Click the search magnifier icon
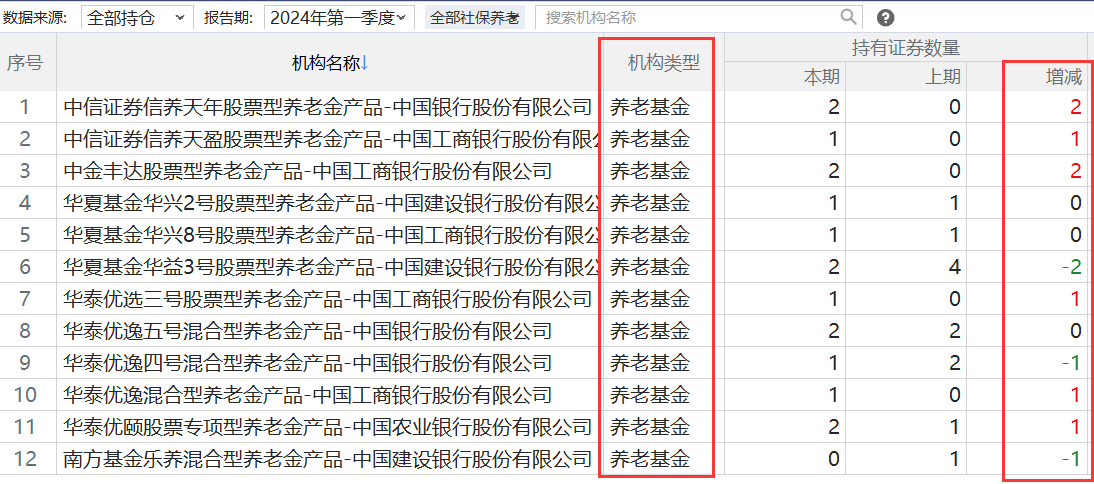 tap(848, 17)
